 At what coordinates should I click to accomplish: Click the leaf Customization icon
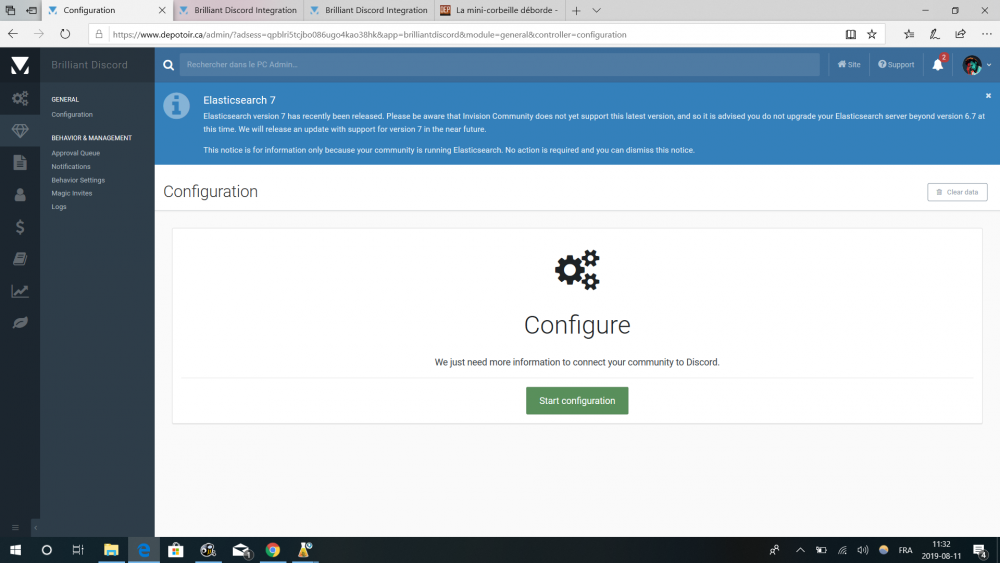point(20,323)
